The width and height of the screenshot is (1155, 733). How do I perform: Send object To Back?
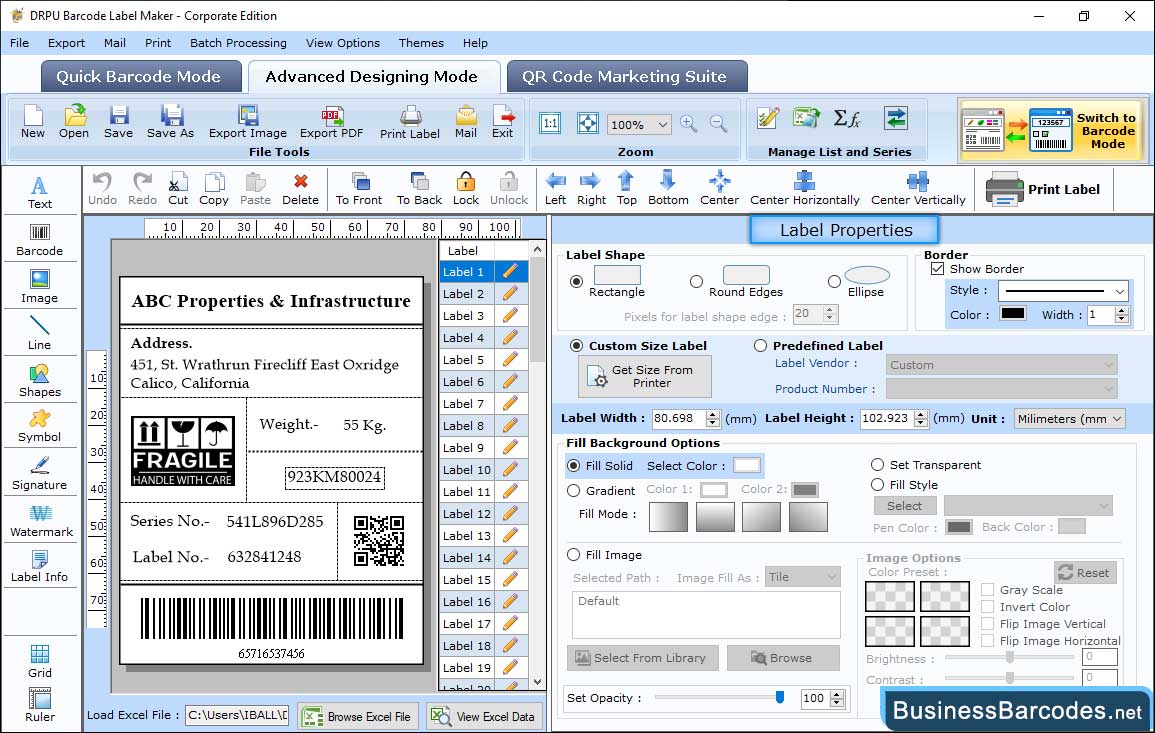point(419,189)
